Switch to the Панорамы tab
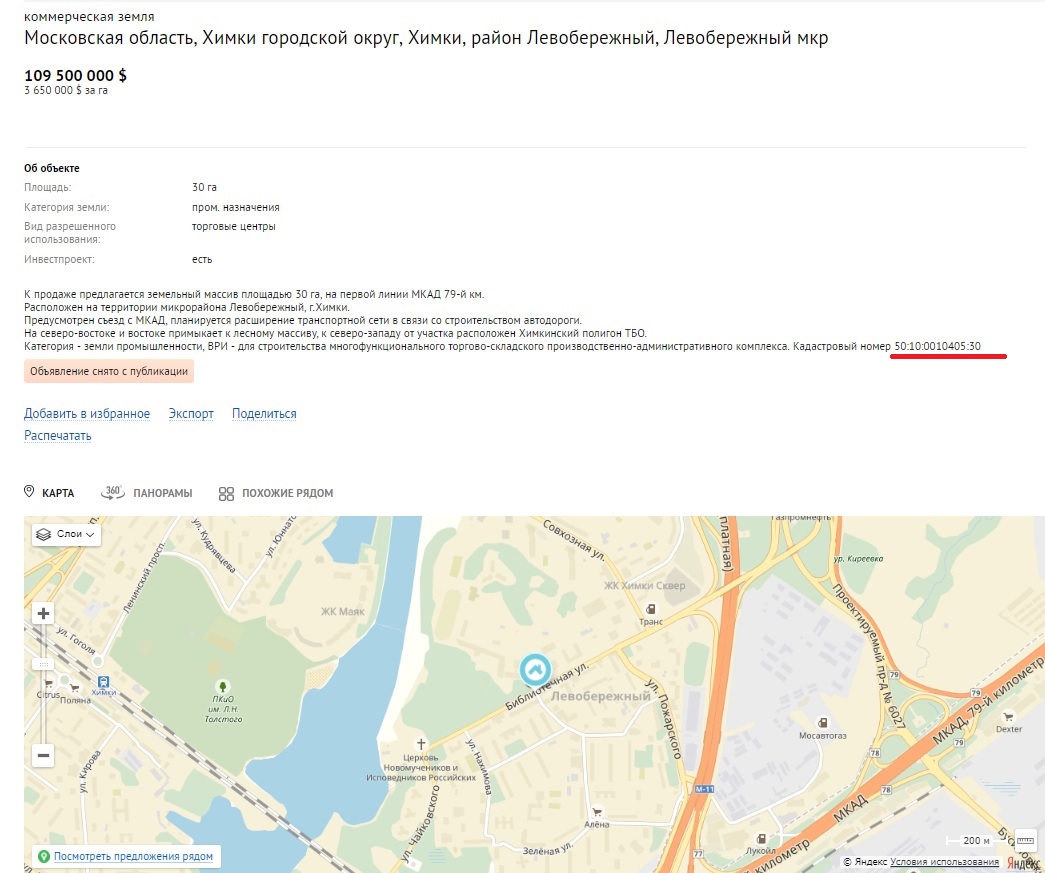1045x873 pixels. point(146,493)
